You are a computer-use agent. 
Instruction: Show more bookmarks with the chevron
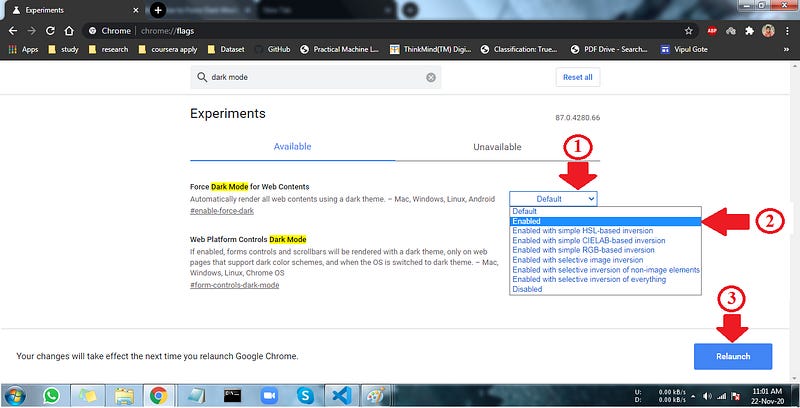[x=786, y=49]
